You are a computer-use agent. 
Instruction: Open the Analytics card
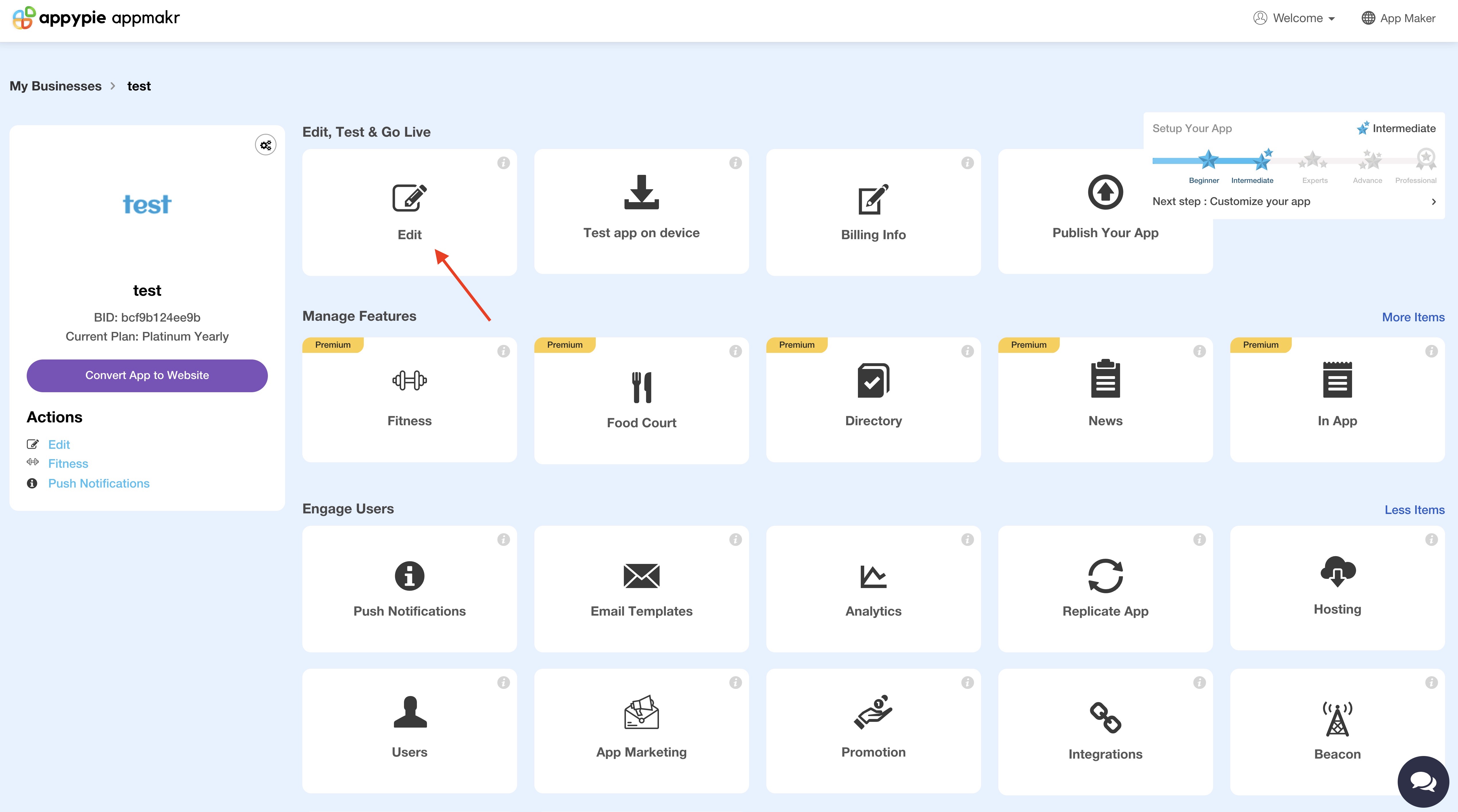(x=873, y=589)
